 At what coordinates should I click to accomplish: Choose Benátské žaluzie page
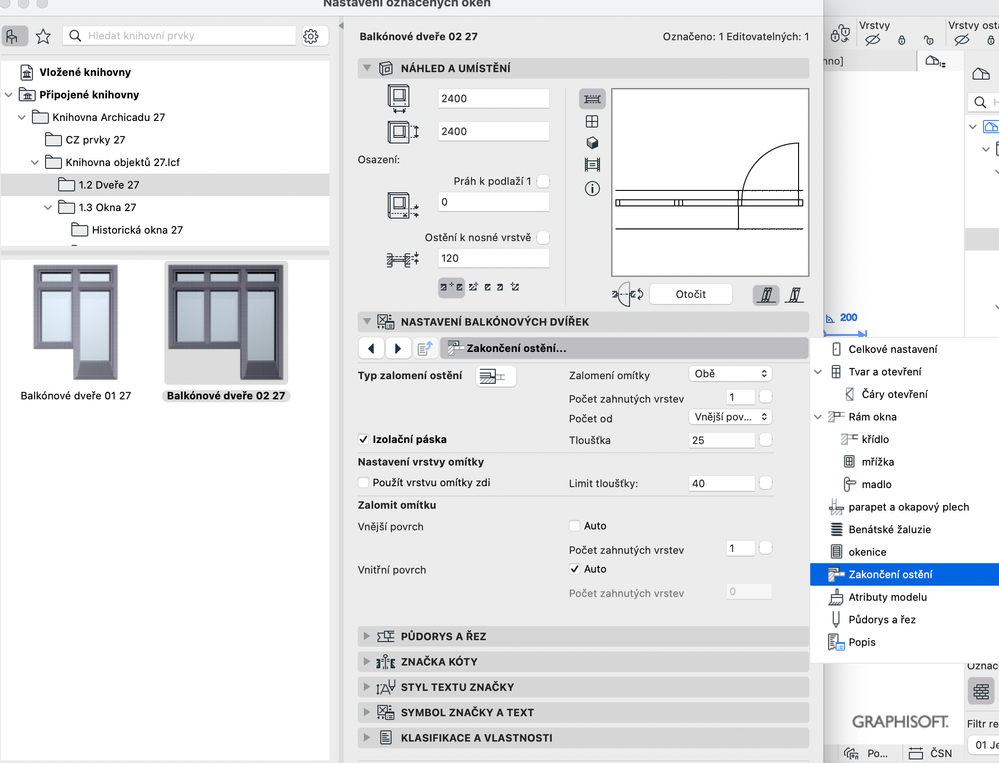pyautogui.click(x=889, y=530)
